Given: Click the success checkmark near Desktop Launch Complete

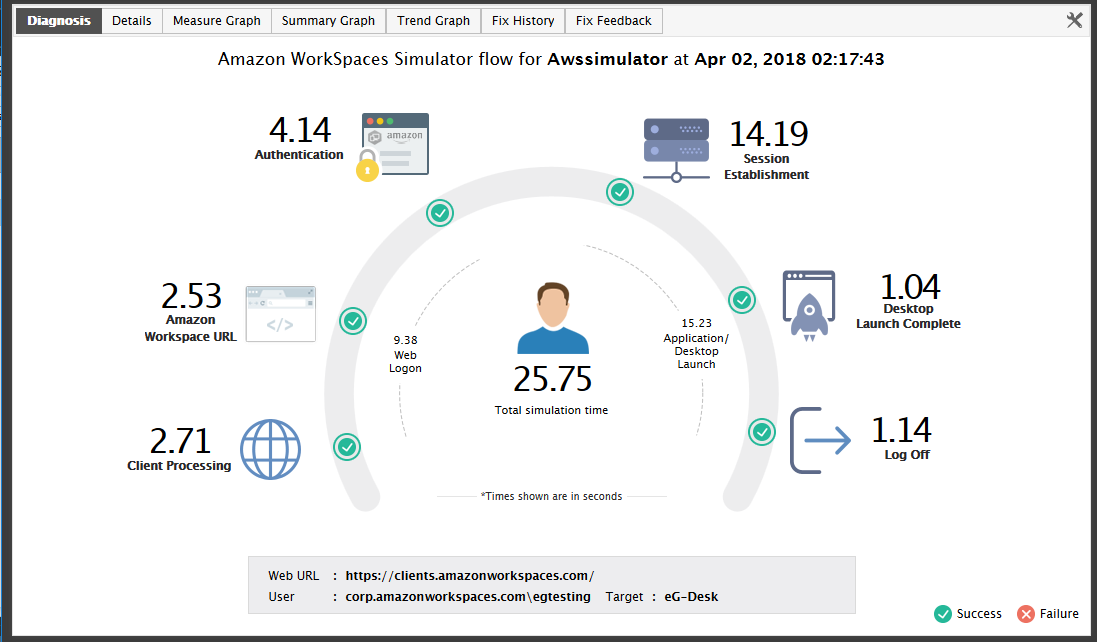Looking at the screenshot, I should pos(742,300).
